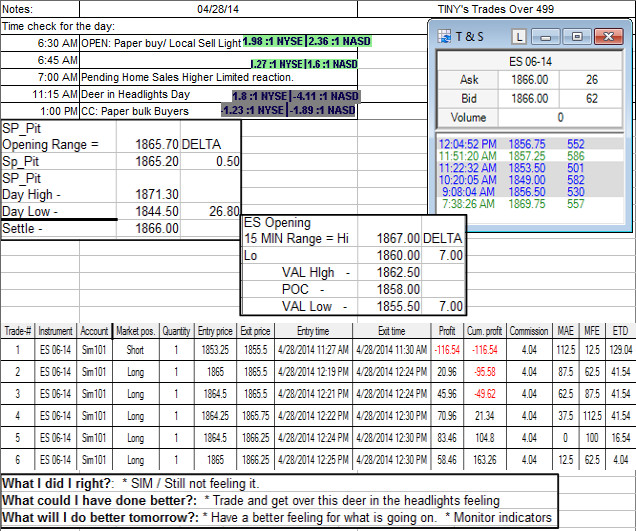636x531 pixels.
Task: Sort by the Trade-# column header
Action: pos(17,331)
